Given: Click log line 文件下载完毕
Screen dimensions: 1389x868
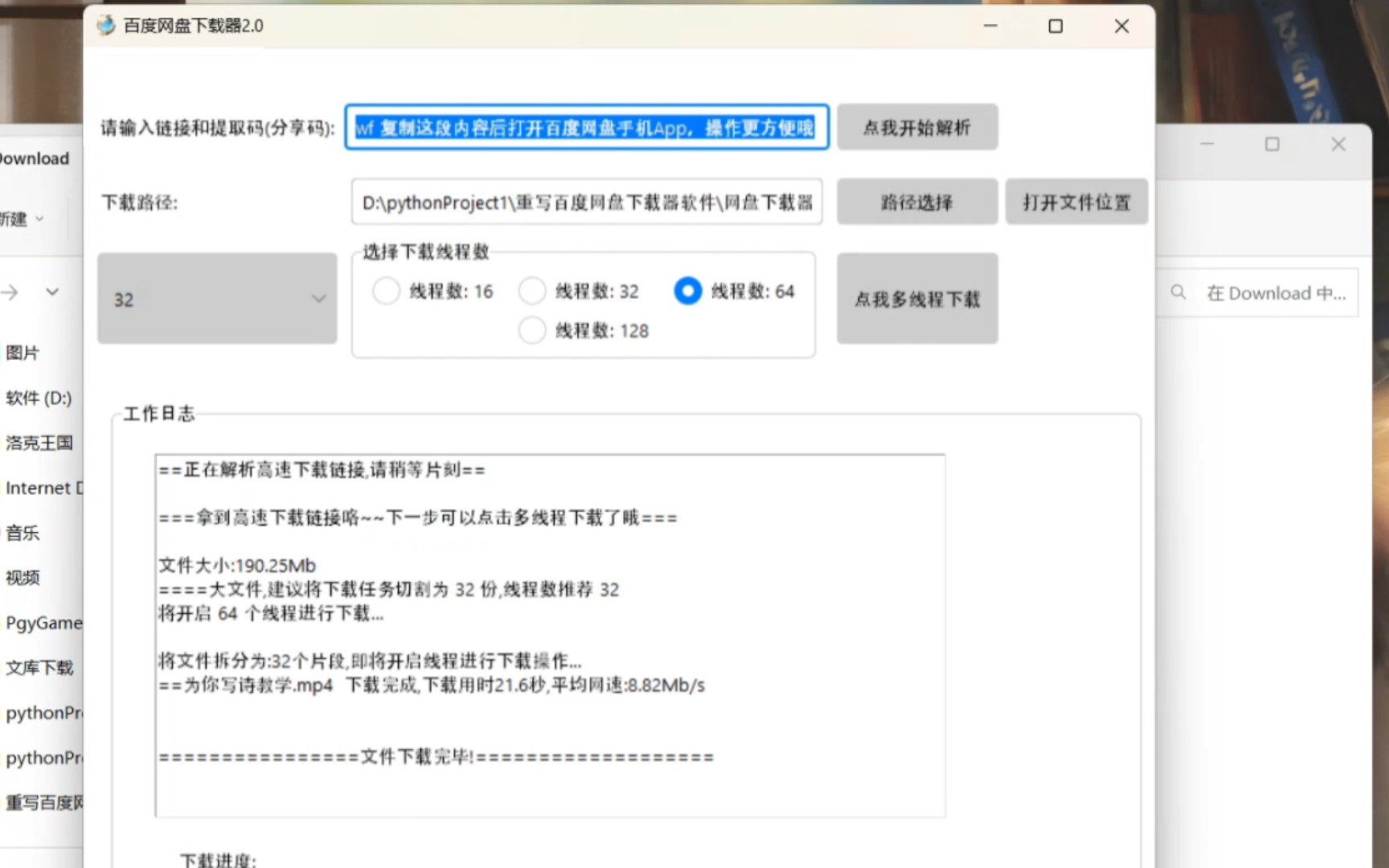Looking at the screenshot, I should coord(436,757).
